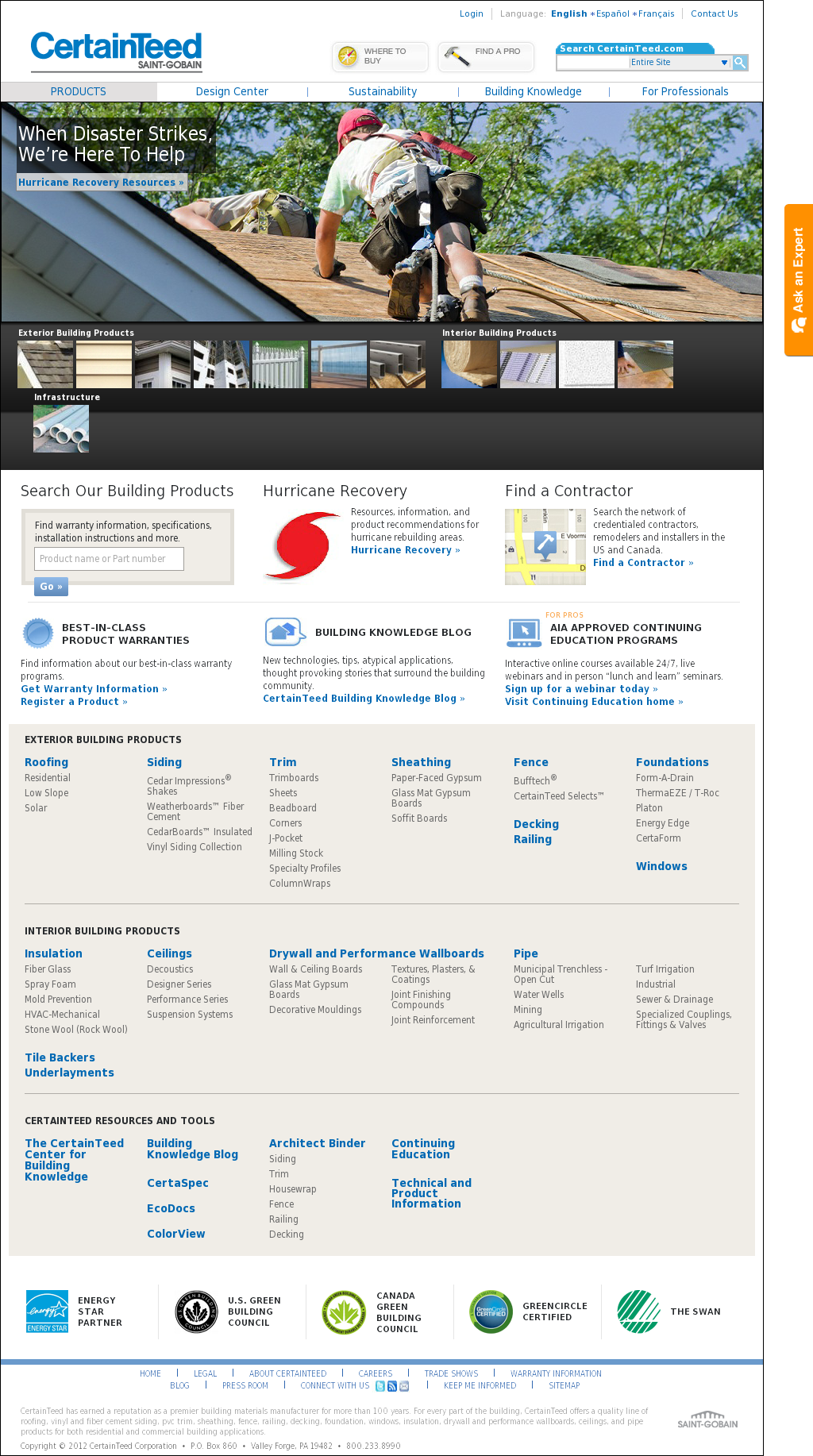Open the Find a Contractor map icon
Screen dimensions: 813x1456
[545, 547]
